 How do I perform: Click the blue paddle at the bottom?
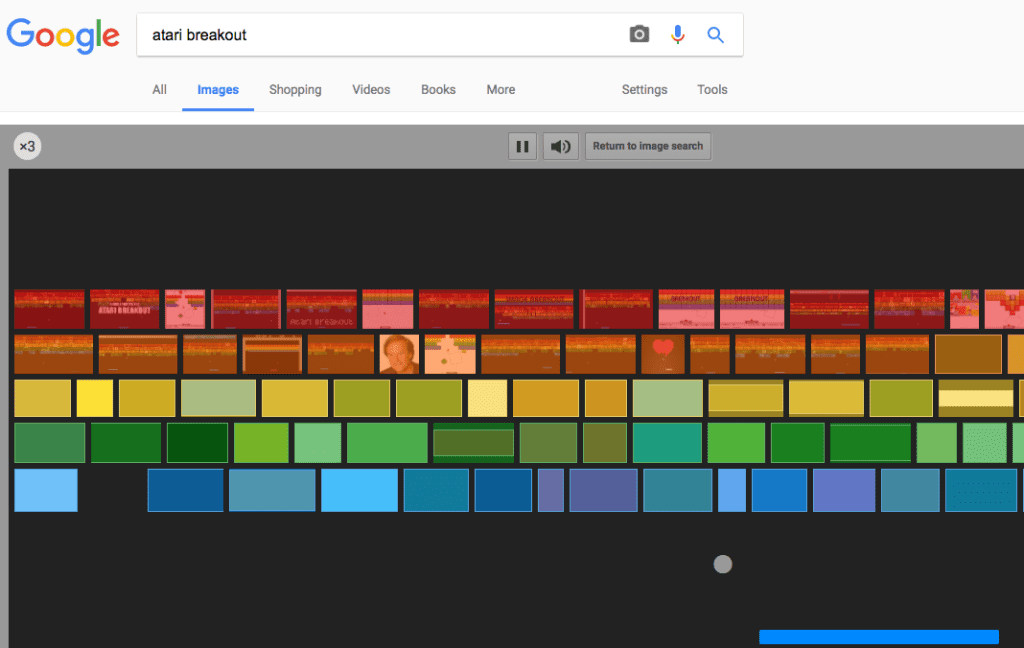click(x=879, y=637)
